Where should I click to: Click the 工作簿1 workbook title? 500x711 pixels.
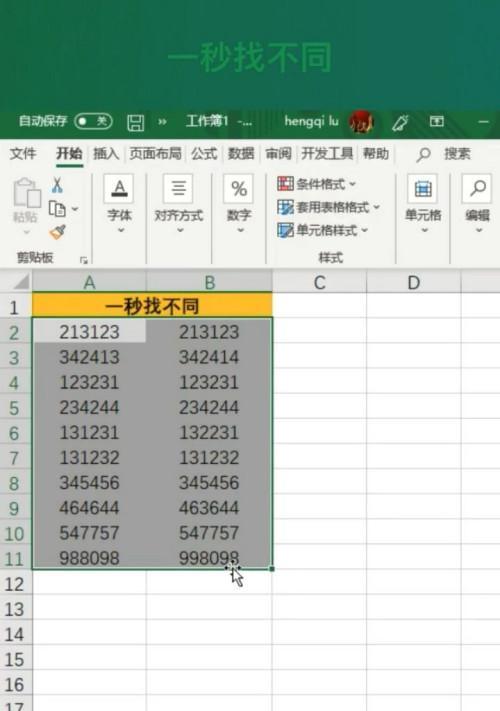(x=207, y=121)
